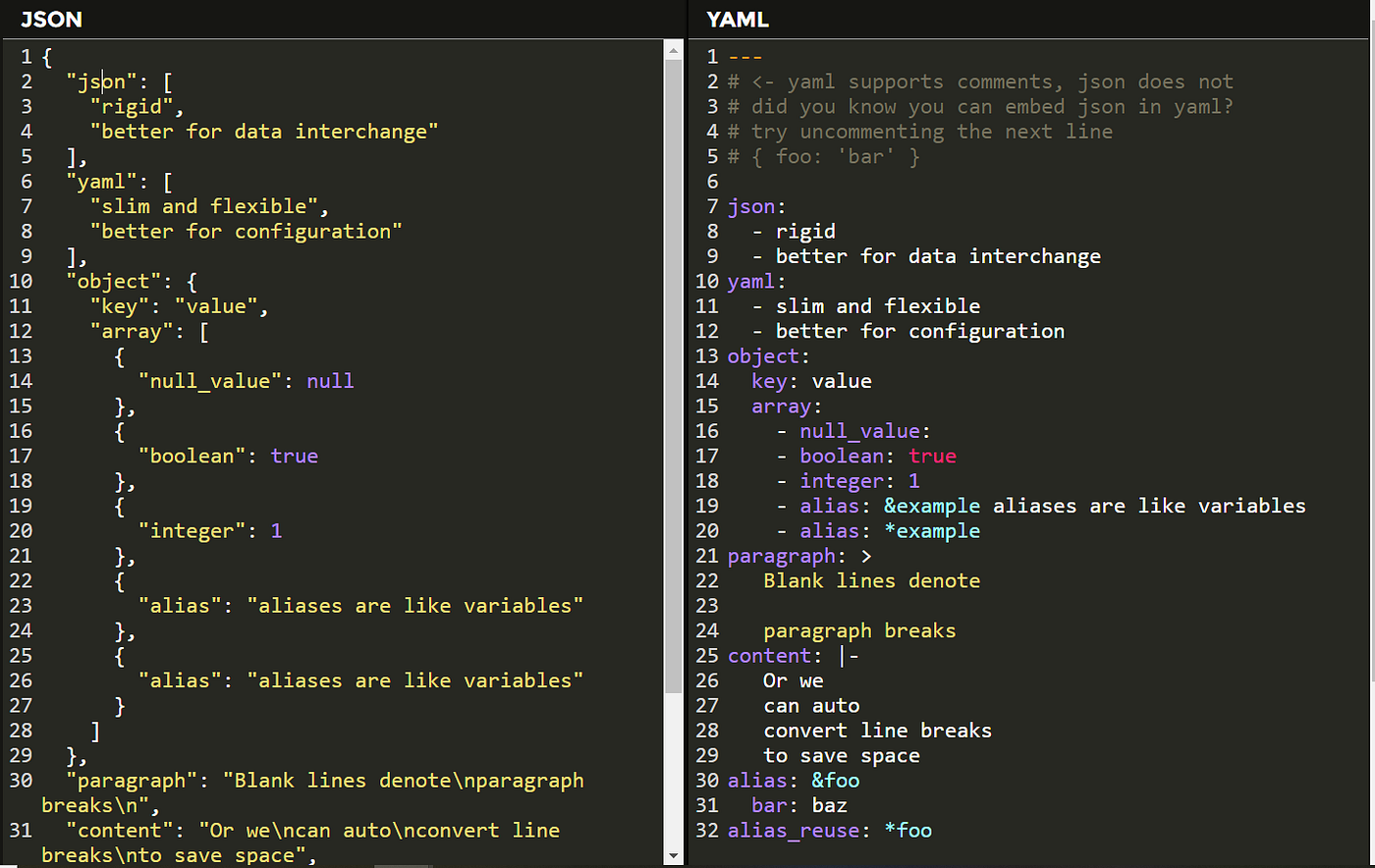Click the "better for data interchange" JSON string
The height and width of the screenshot is (868, 1375).
click(264, 132)
